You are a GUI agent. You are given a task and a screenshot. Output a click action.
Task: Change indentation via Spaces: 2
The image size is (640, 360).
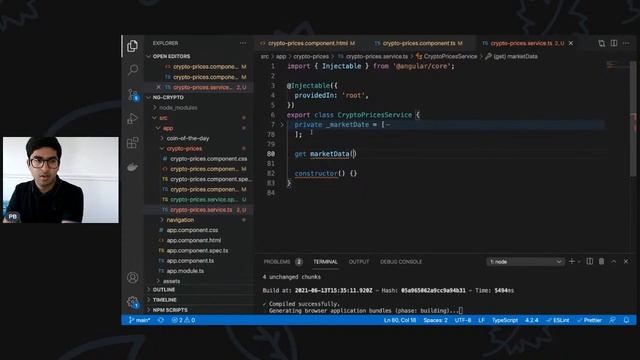(x=435, y=320)
